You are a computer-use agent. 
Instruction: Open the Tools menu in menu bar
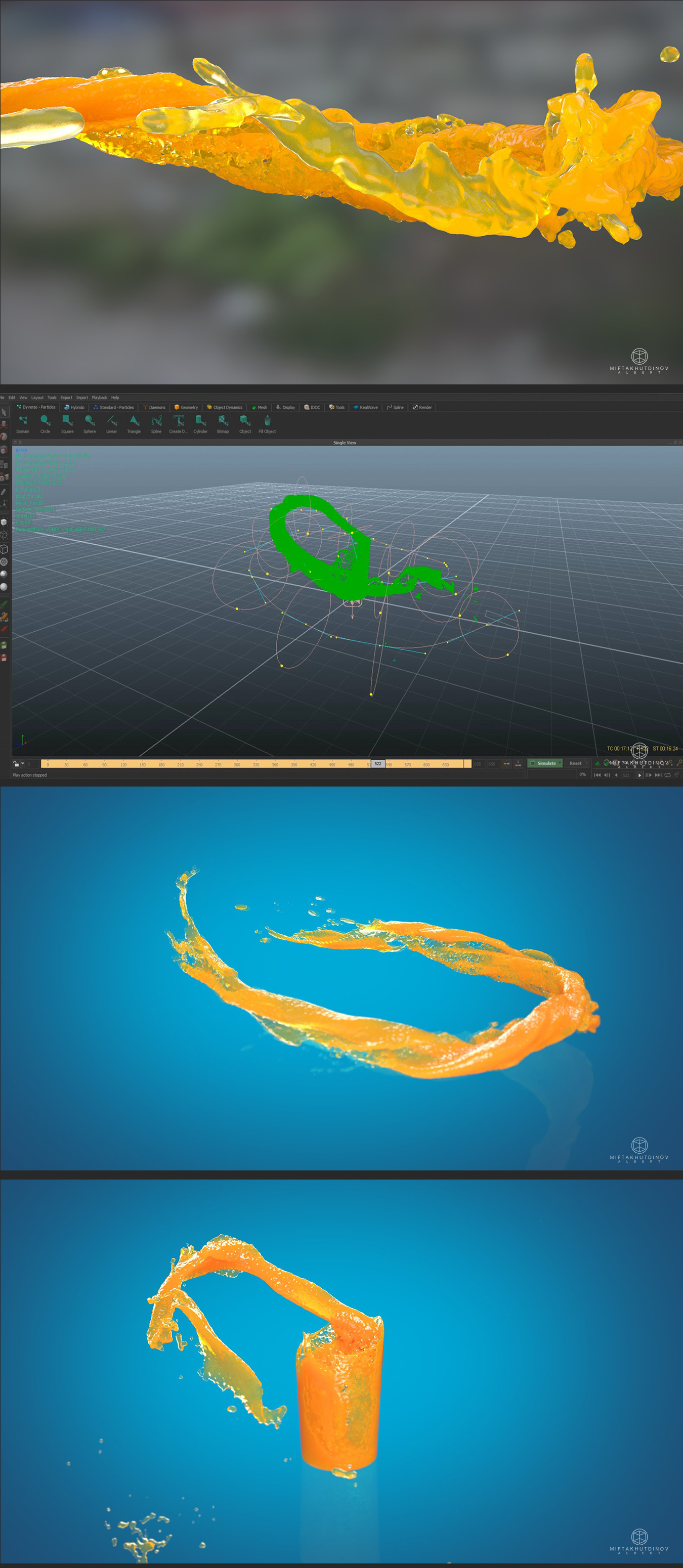(x=52, y=398)
